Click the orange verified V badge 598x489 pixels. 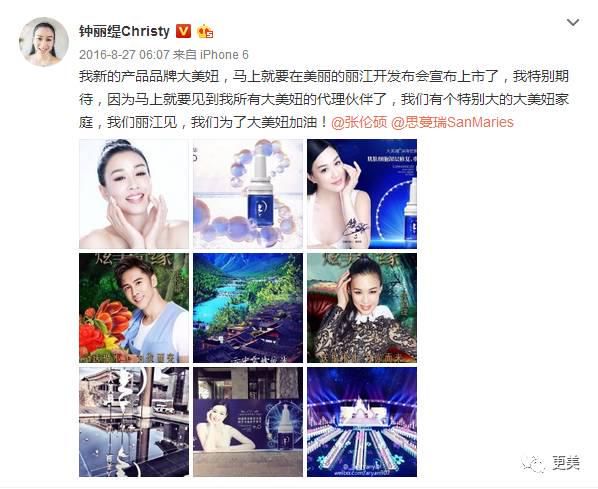click(x=183, y=31)
